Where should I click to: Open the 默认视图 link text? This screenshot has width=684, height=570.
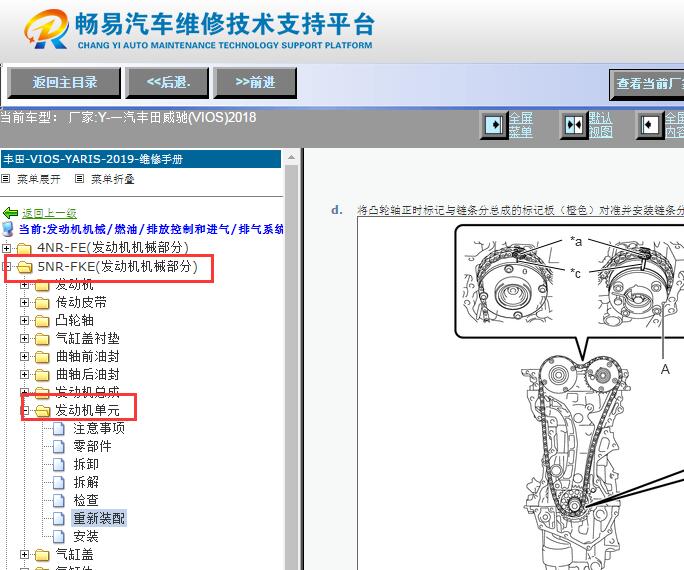pos(601,125)
